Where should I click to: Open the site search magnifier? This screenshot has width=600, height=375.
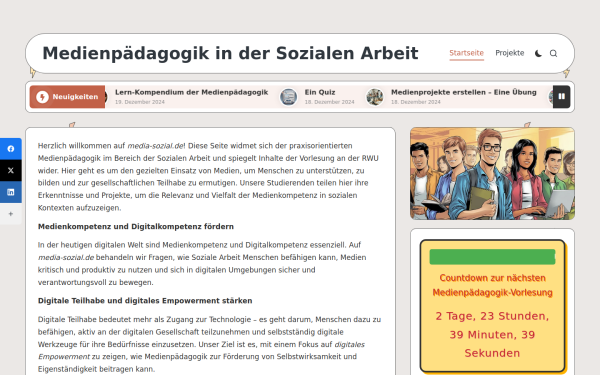(x=553, y=53)
